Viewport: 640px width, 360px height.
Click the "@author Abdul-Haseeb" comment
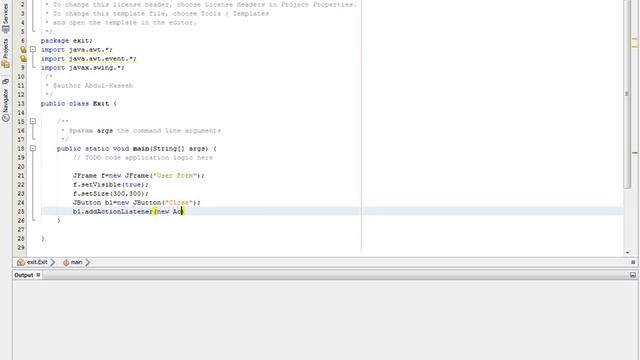[93, 85]
